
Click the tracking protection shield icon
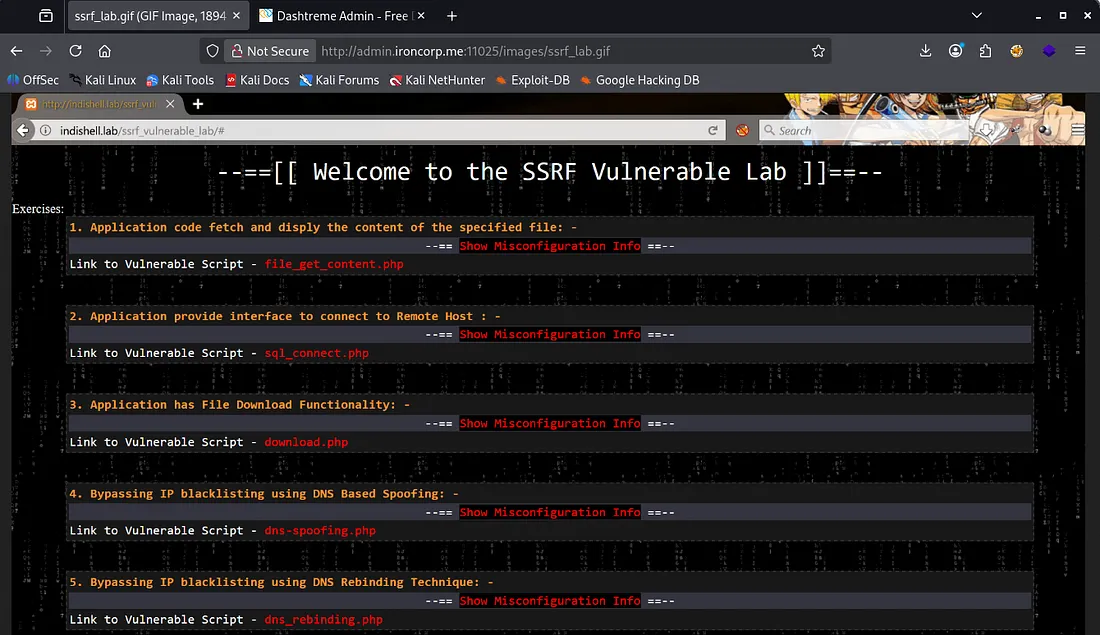point(212,51)
